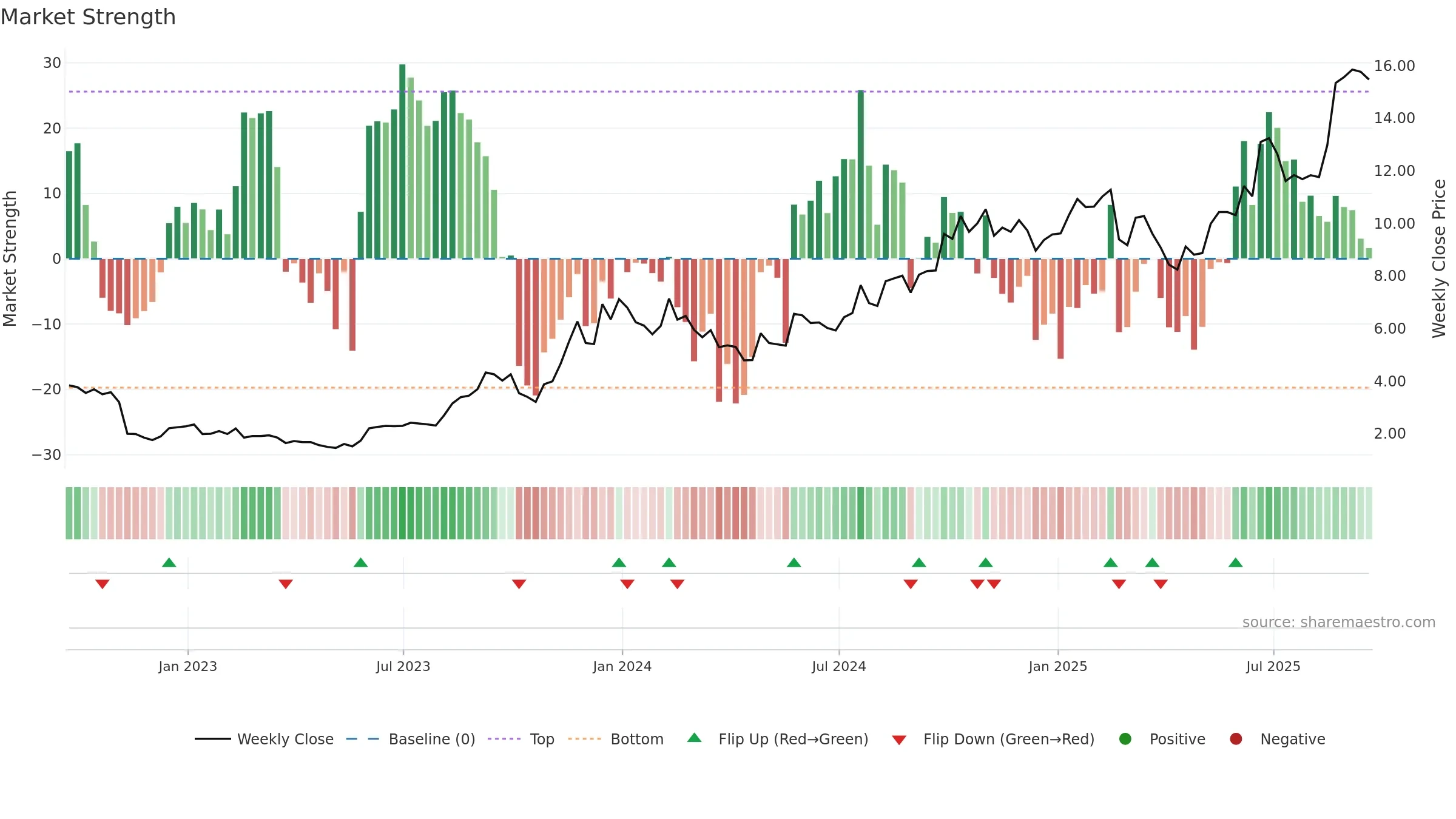Click the tallest green bar reaching 30 near Jul 2023
The height and width of the screenshot is (819, 1456).
pos(402,161)
